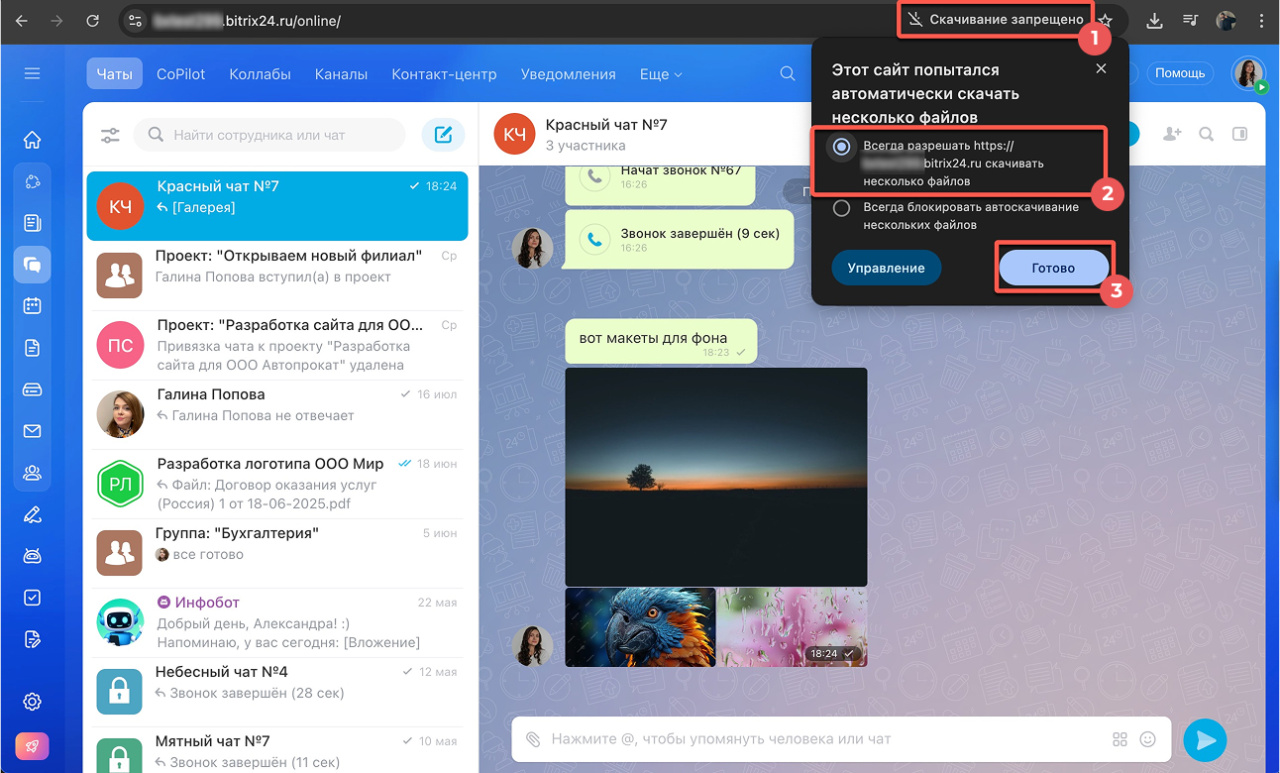Viewport: 1280px width, 773px height.
Task: Open chat 'Проект: "Разработка сайта для ООО...'
Action: coord(277,345)
